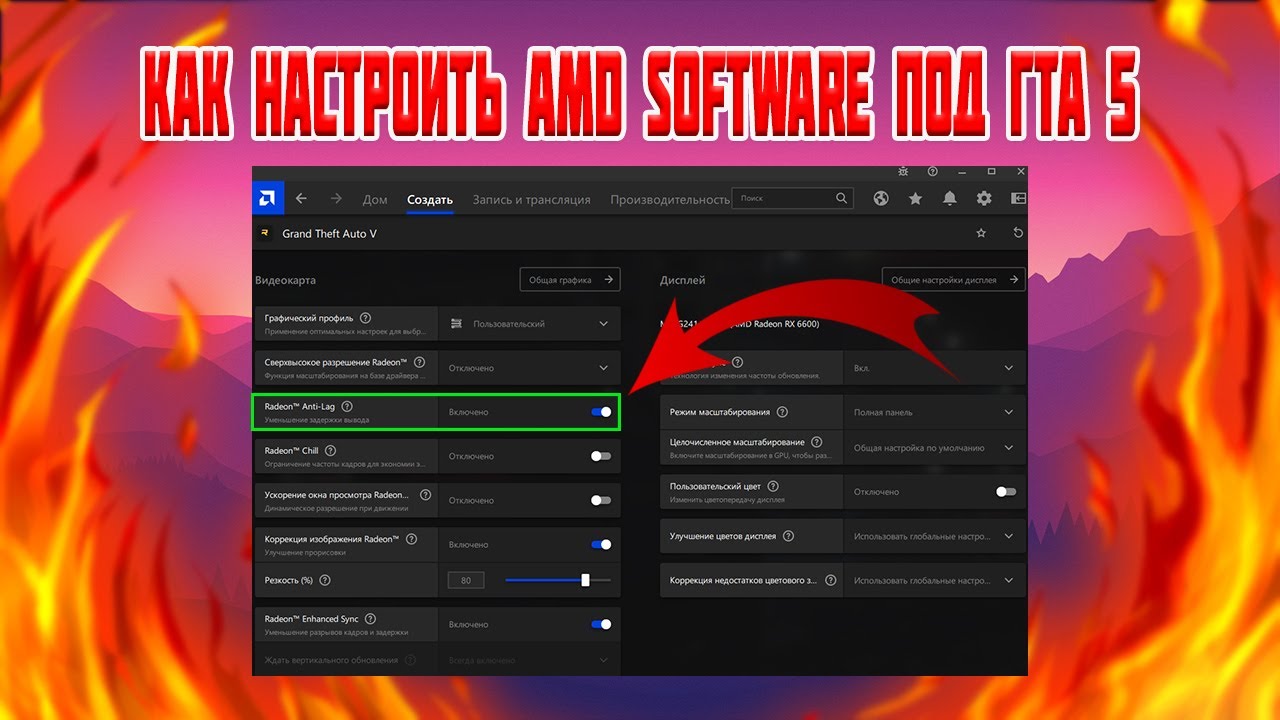Enable Ускорение окна просмотра Radeon toggle

coord(601,500)
